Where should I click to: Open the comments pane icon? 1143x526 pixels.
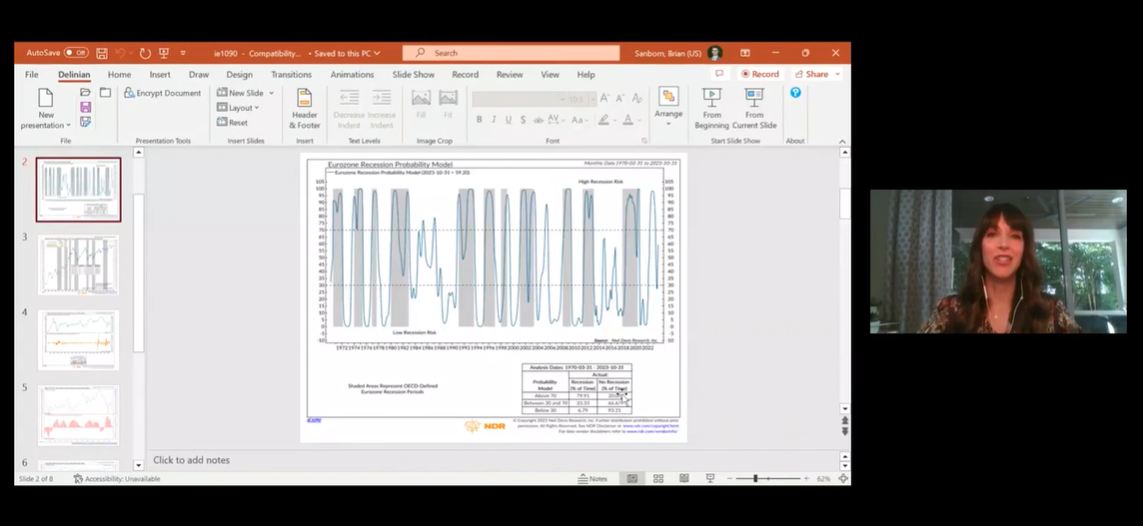(x=719, y=74)
